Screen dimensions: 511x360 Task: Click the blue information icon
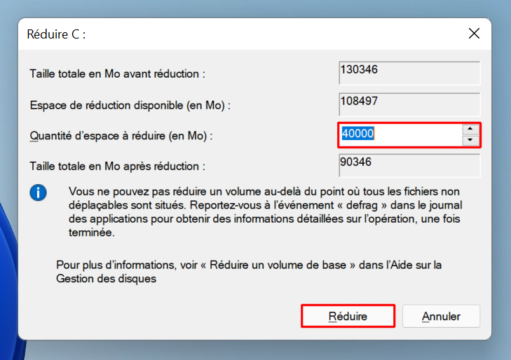[x=38, y=193]
